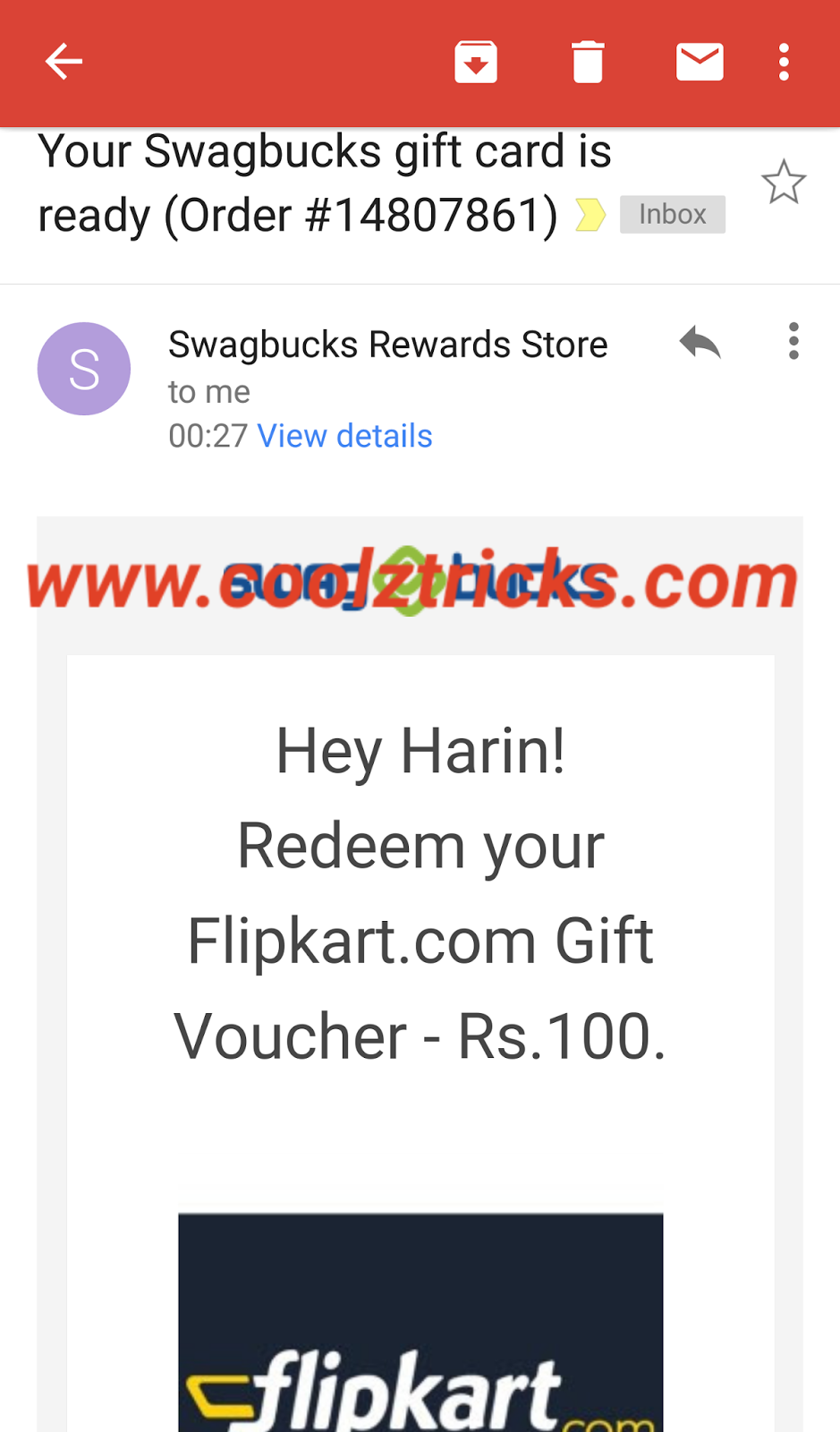Open the top toolbar overflow menu
The width and height of the screenshot is (840, 1432).
(x=784, y=62)
